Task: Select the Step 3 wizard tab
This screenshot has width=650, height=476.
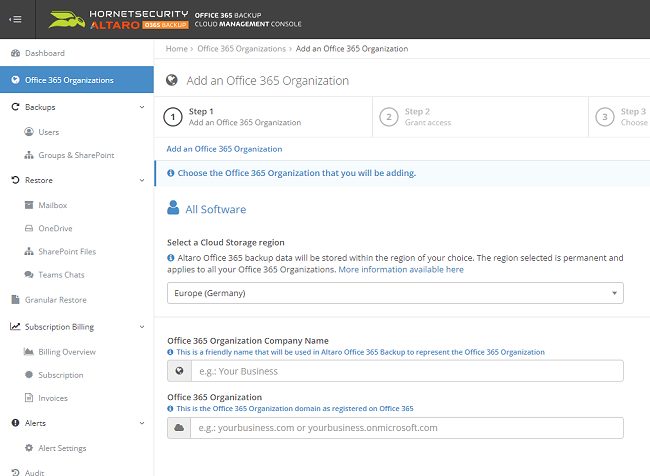Action: click(x=619, y=117)
